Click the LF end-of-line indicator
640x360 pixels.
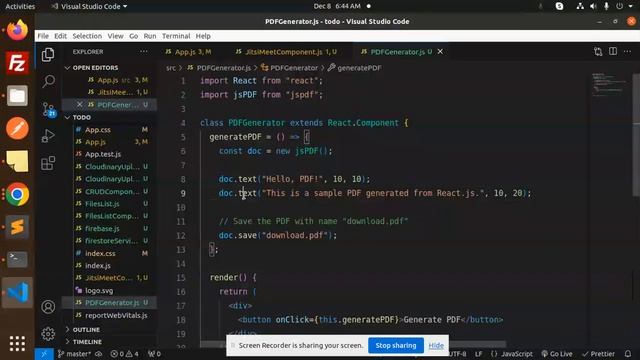(x=478, y=354)
